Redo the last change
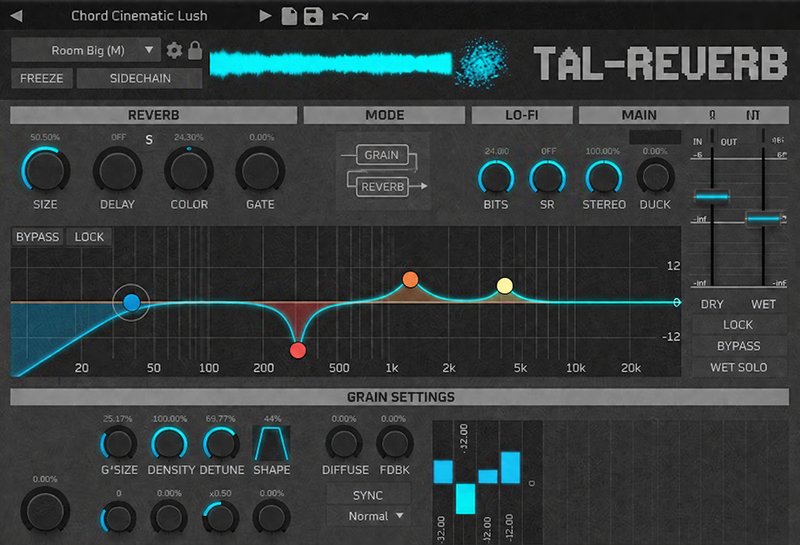This screenshot has width=800, height=545. 360,17
